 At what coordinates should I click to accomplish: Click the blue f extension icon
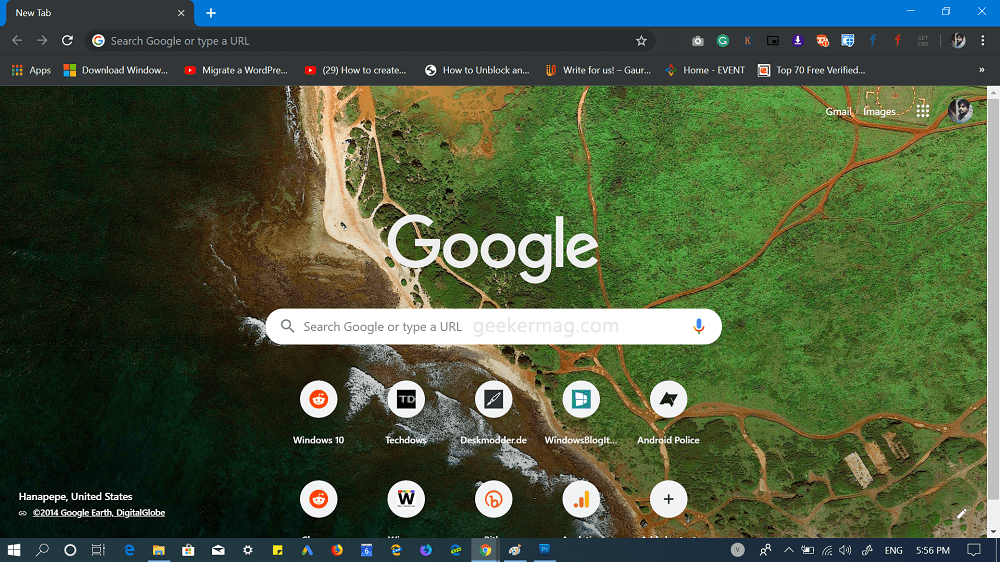[872, 41]
